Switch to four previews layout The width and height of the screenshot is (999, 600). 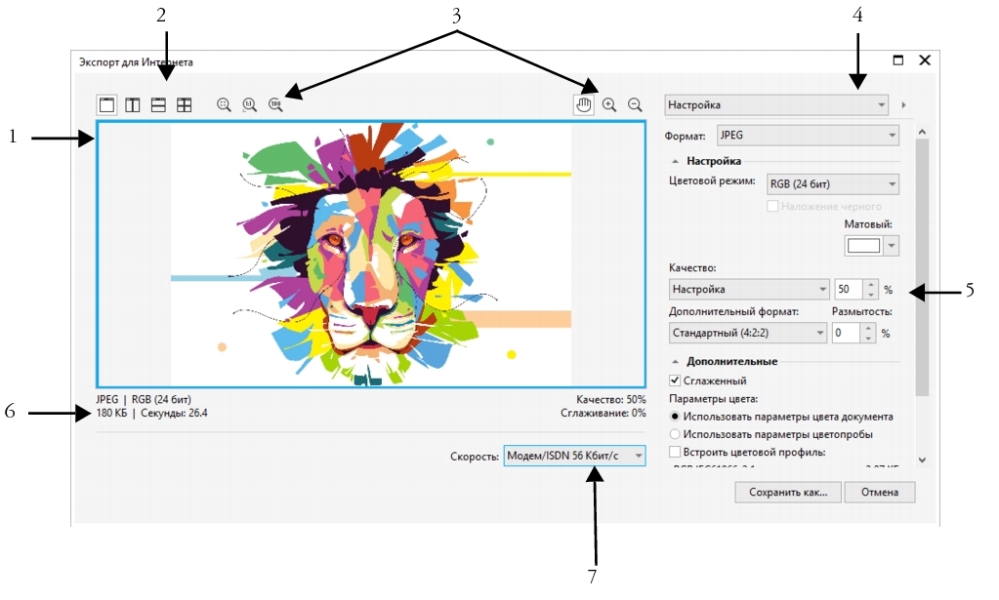[x=184, y=105]
